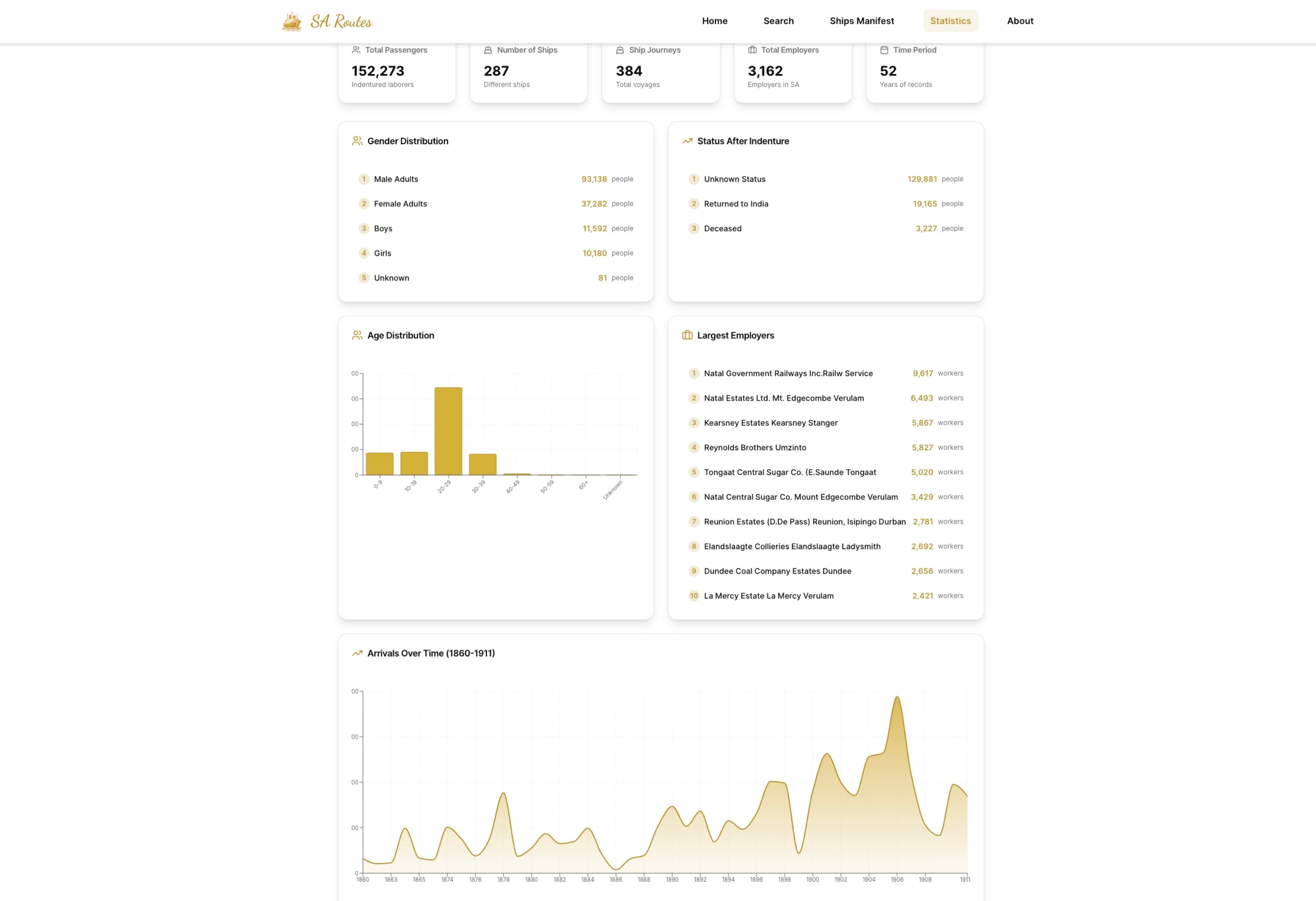Image resolution: width=1316 pixels, height=901 pixels.
Task: Go to the Search page
Action: pos(778,21)
